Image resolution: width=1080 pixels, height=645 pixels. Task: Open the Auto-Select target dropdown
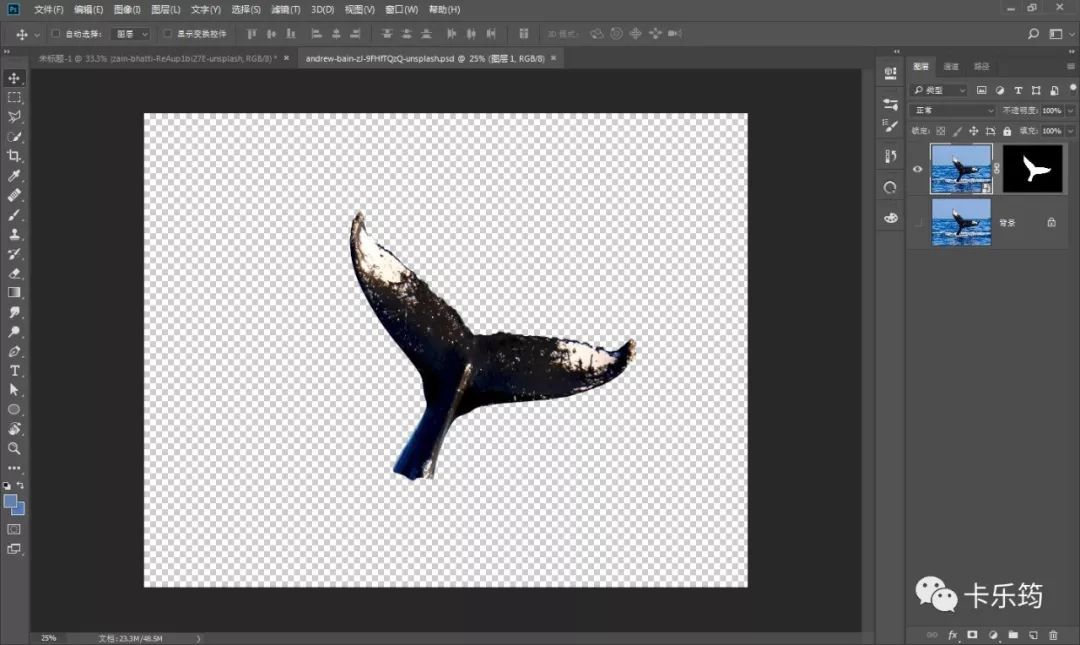click(130, 34)
